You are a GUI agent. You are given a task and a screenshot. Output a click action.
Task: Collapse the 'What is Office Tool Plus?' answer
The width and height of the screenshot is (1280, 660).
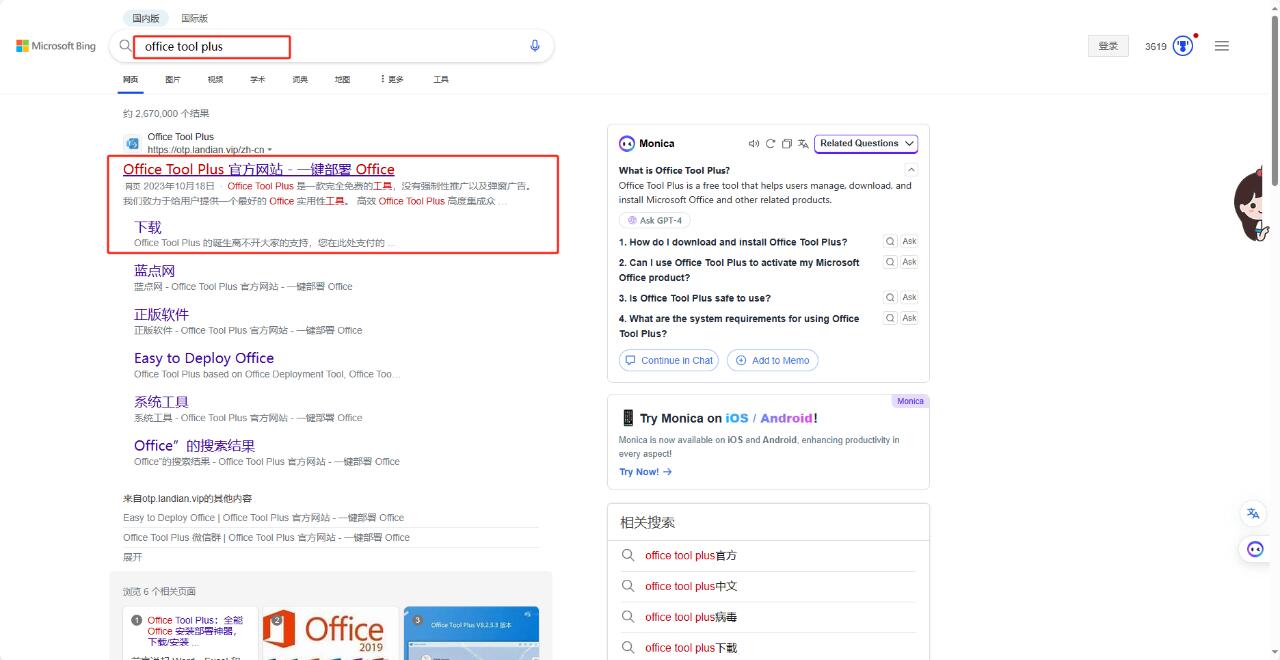910,171
